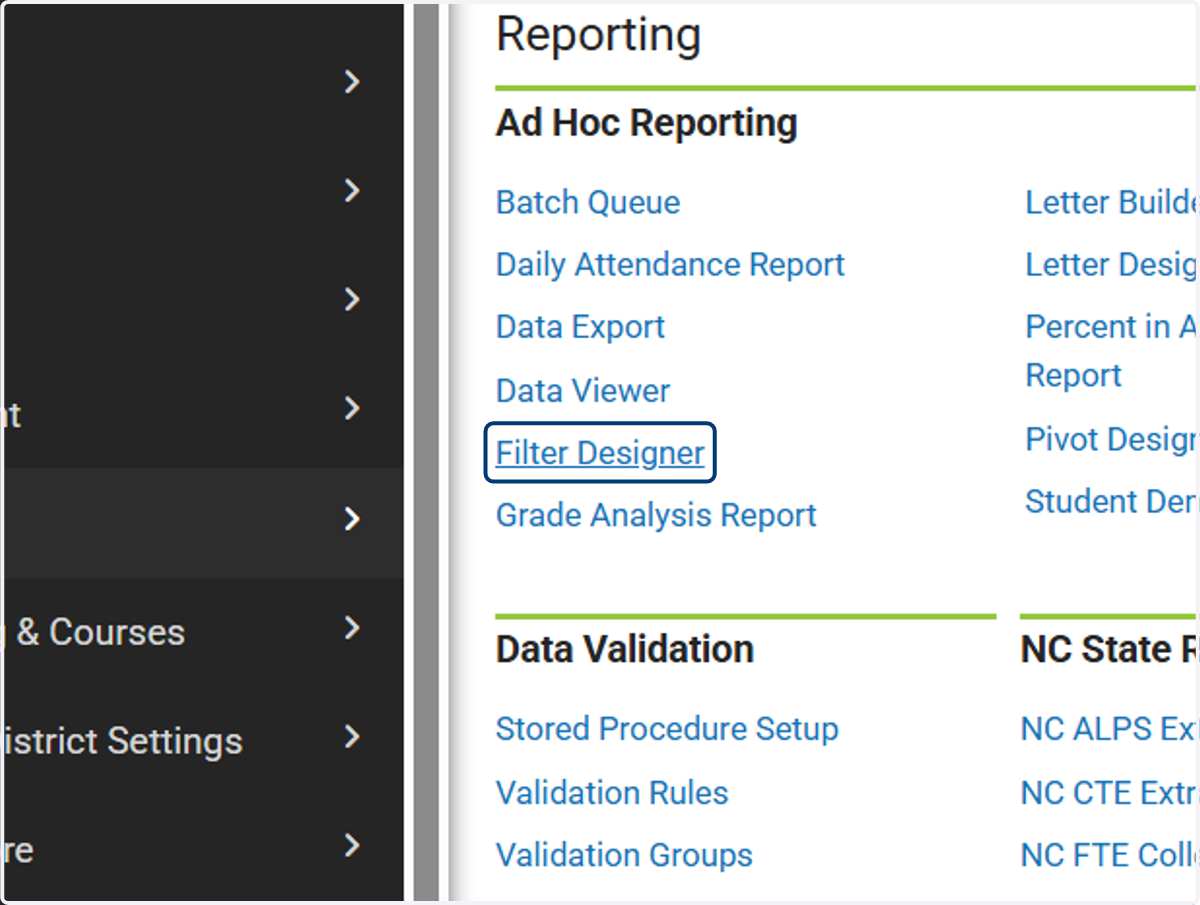The width and height of the screenshot is (1200, 905).
Task: Click the Ad Hoc Reporting heading
Action: click(647, 123)
